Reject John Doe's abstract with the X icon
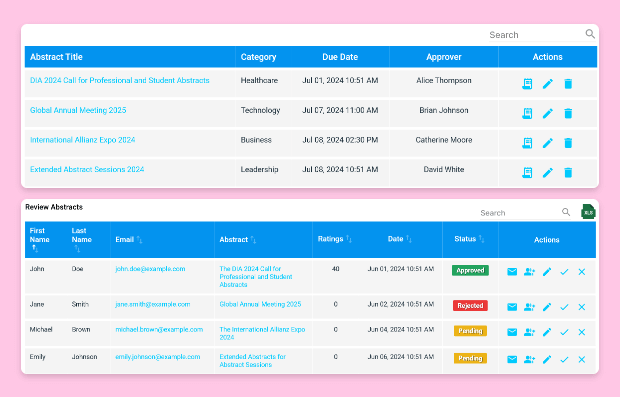620x397 pixels. [582, 272]
